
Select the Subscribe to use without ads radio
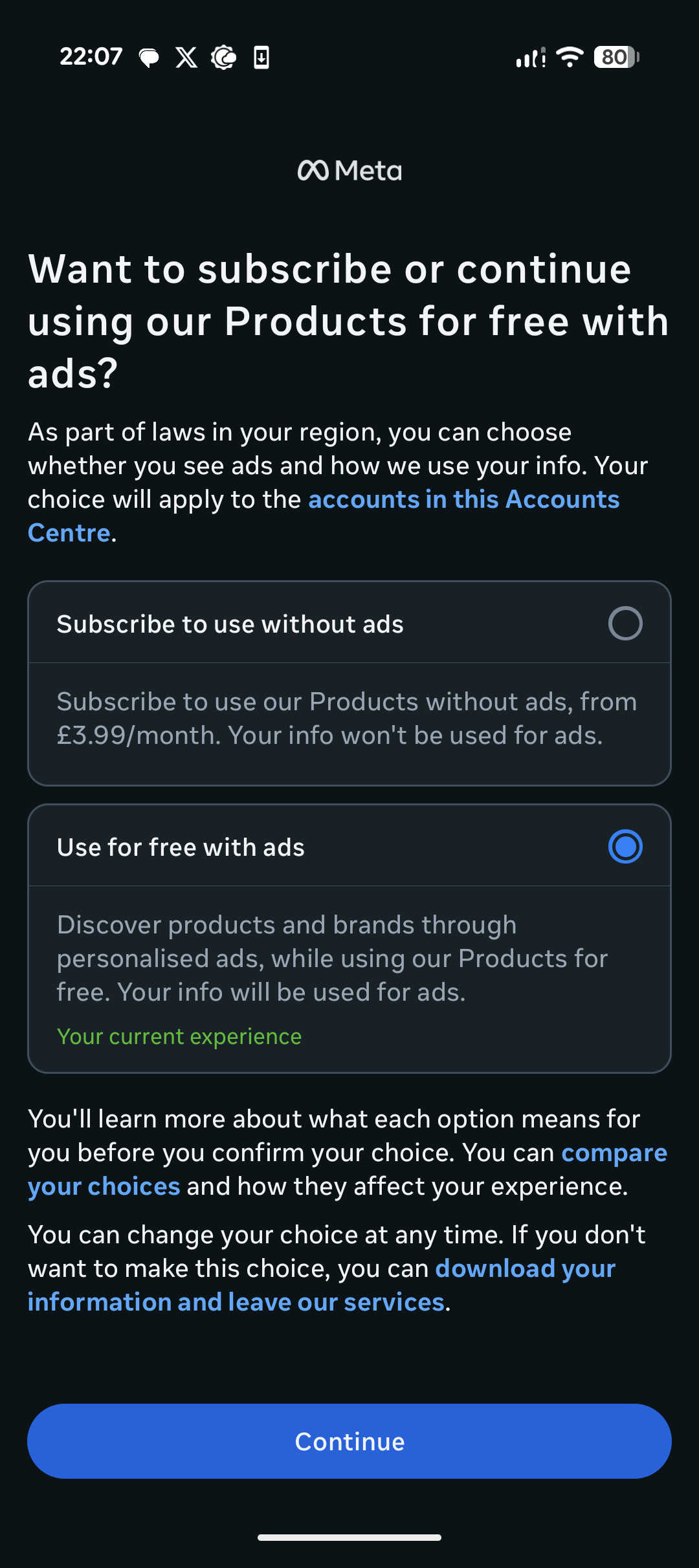coord(625,624)
